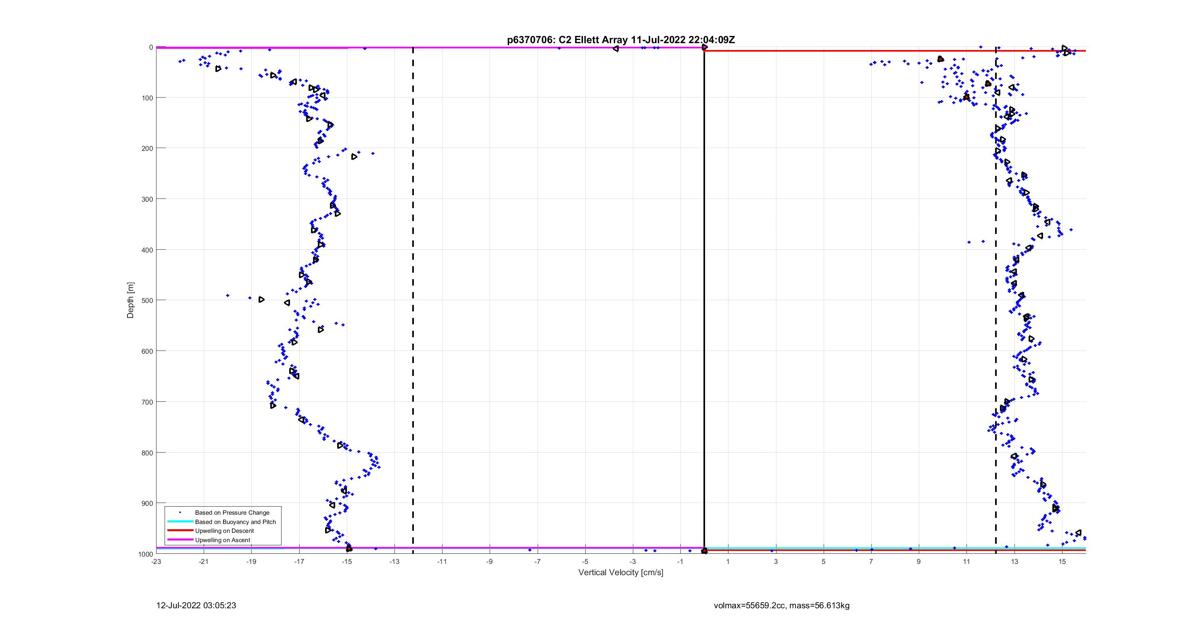Click x-axis tick label '-13'

(x=394, y=562)
